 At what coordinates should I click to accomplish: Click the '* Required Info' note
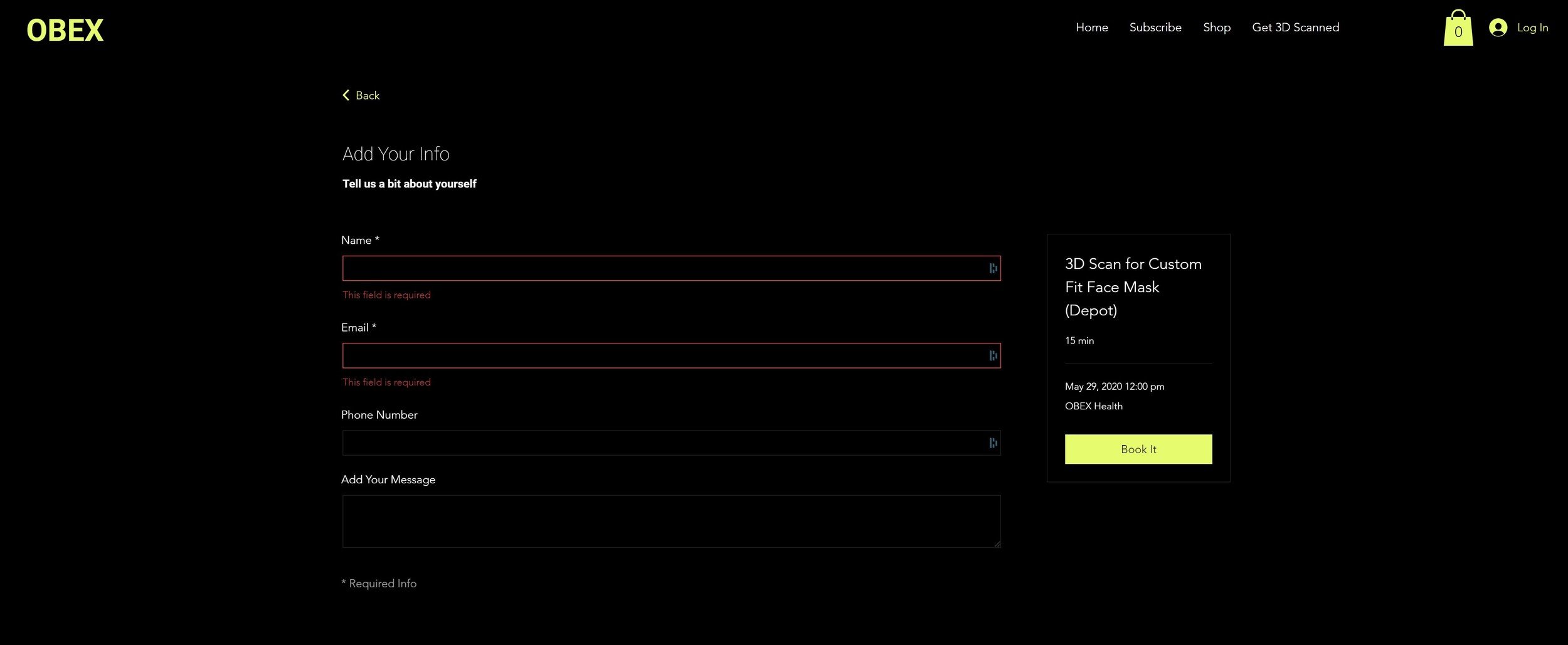(379, 584)
